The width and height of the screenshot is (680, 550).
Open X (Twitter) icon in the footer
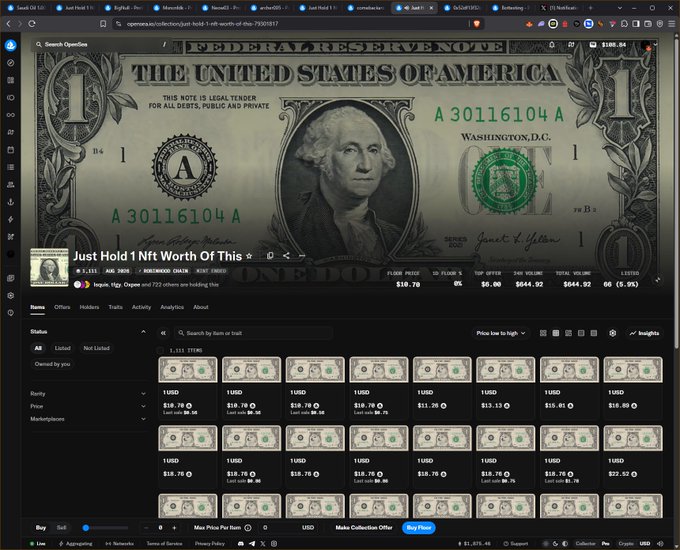(263, 543)
